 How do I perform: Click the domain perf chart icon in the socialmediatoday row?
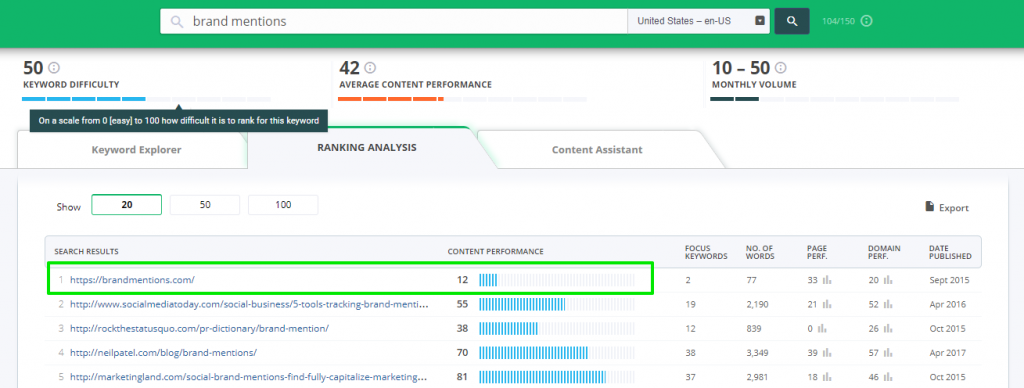(x=888, y=304)
